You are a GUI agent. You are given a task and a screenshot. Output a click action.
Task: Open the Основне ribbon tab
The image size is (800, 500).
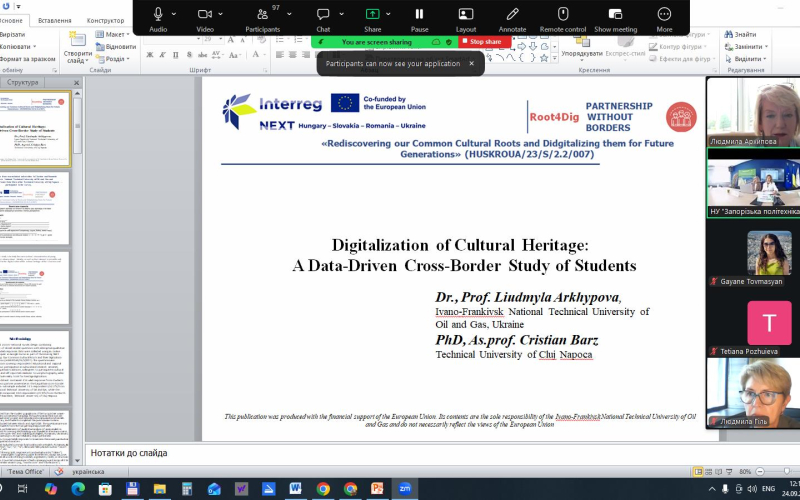tap(11, 20)
